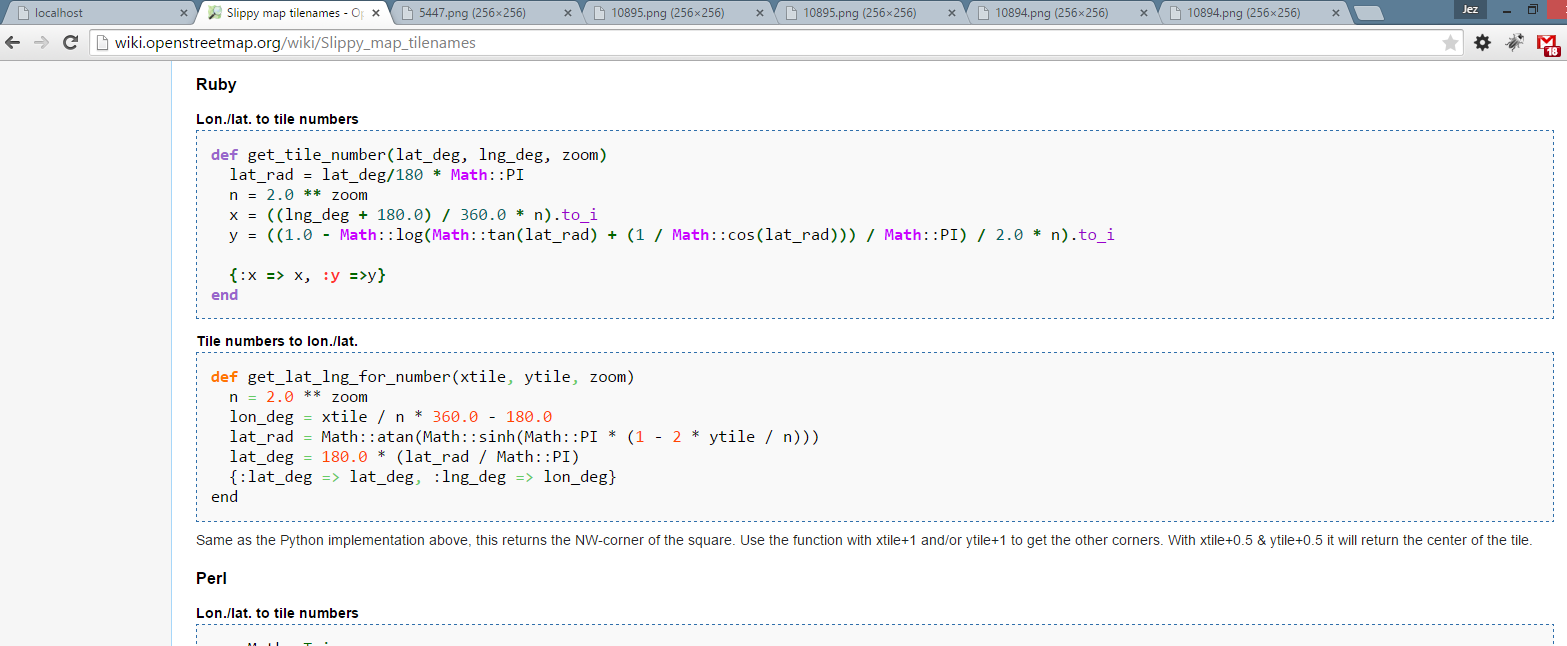
Task: Open a new browser tab
Action: click(x=1368, y=13)
